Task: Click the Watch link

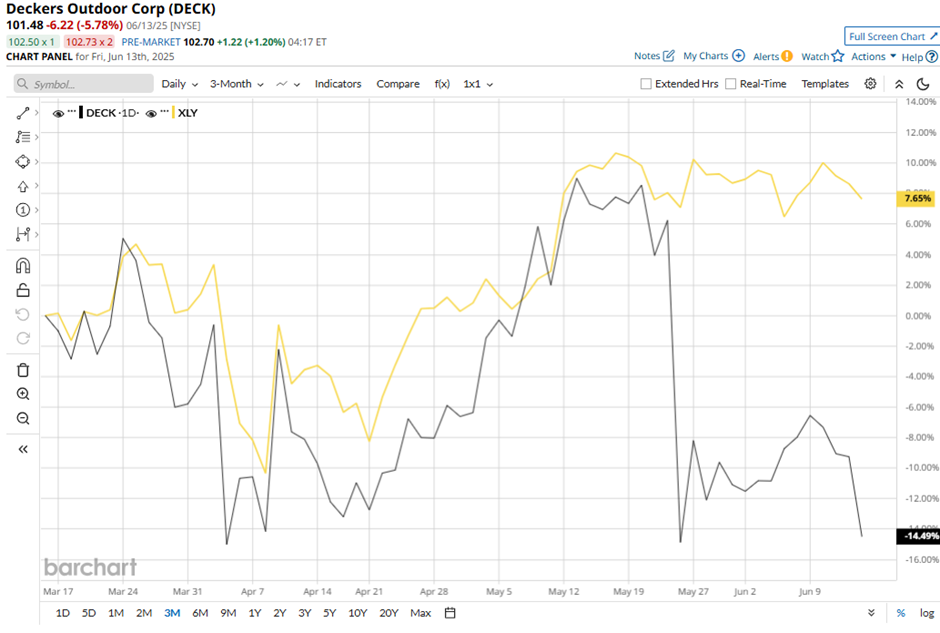Action: [815, 56]
